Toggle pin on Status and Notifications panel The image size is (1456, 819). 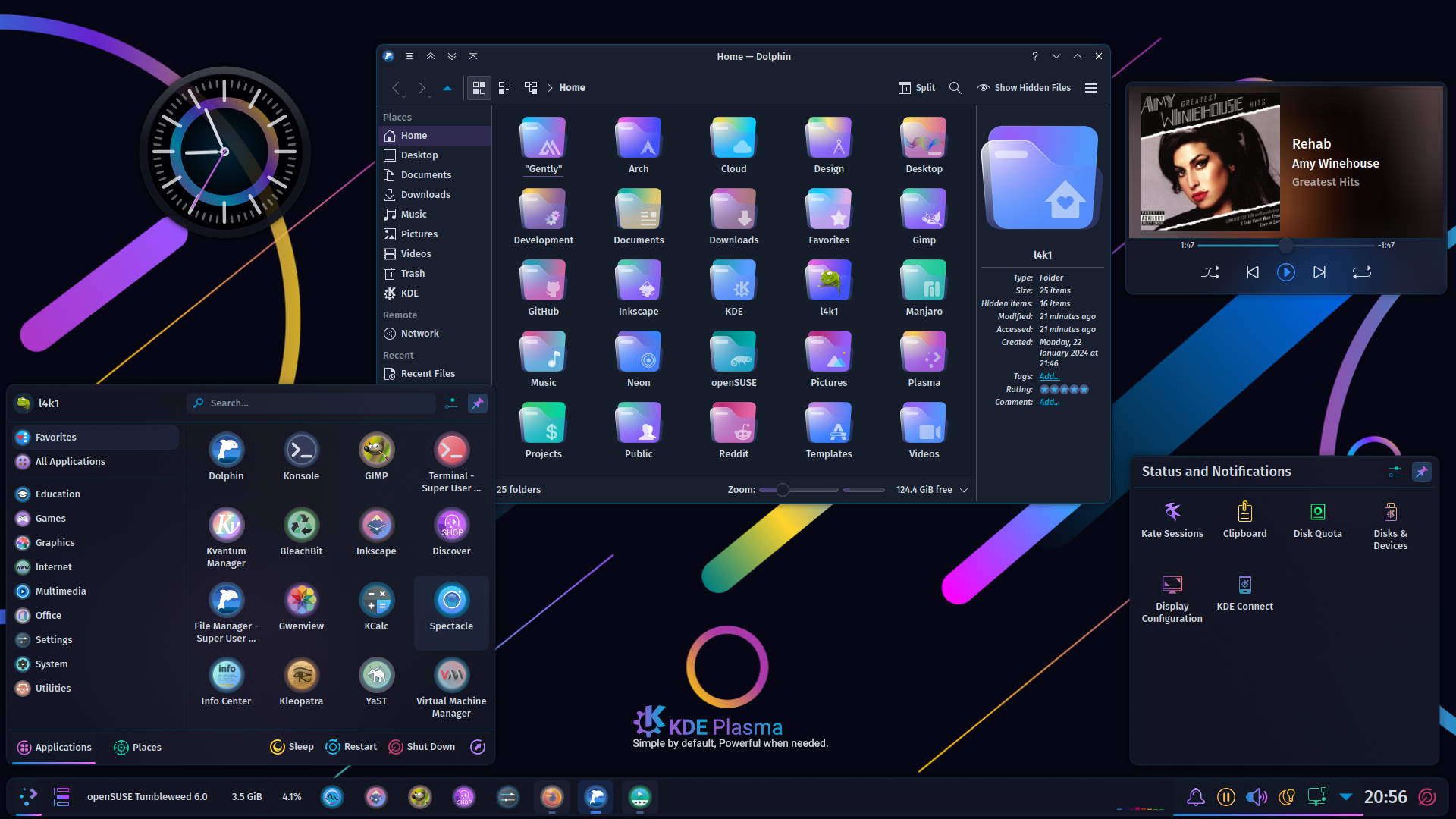(1422, 472)
